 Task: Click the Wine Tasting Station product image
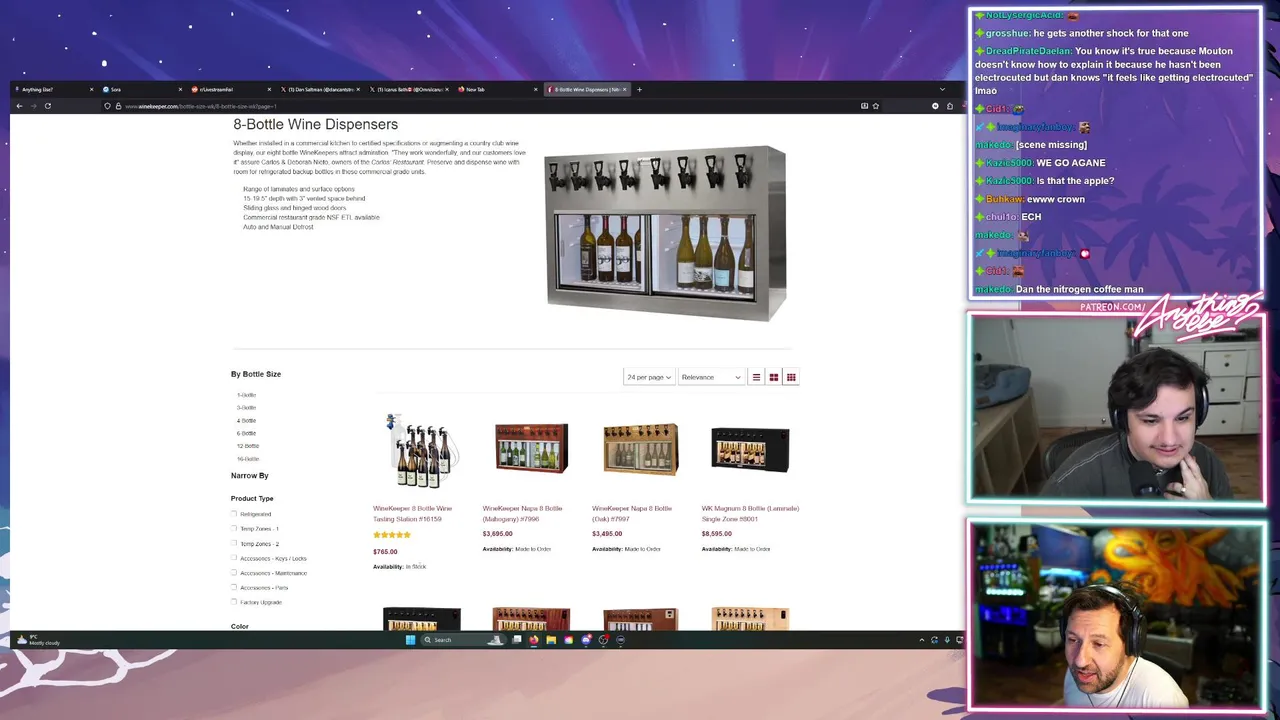point(421,450)
